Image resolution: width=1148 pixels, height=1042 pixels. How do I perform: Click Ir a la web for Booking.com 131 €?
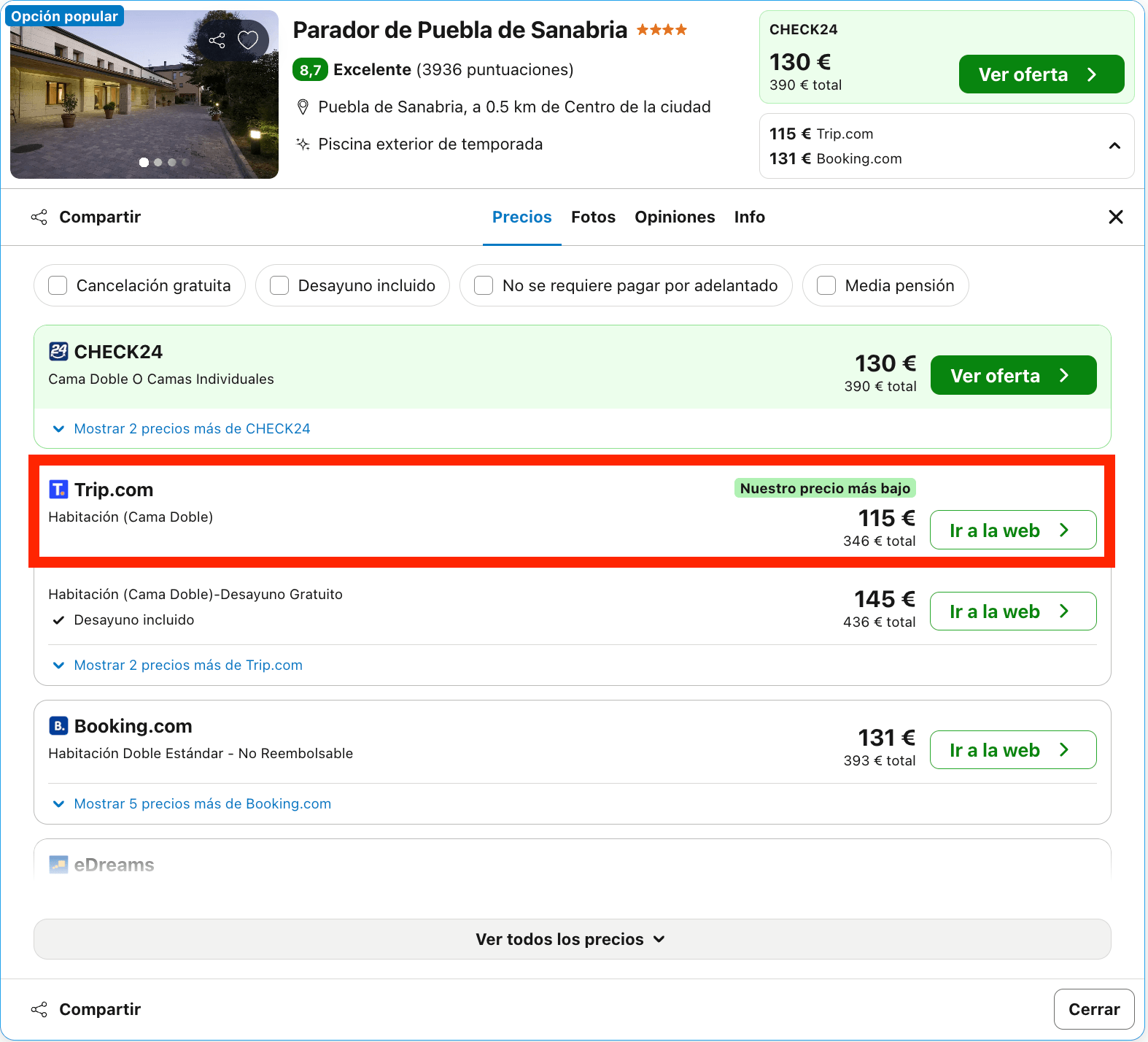[1013, 749]
